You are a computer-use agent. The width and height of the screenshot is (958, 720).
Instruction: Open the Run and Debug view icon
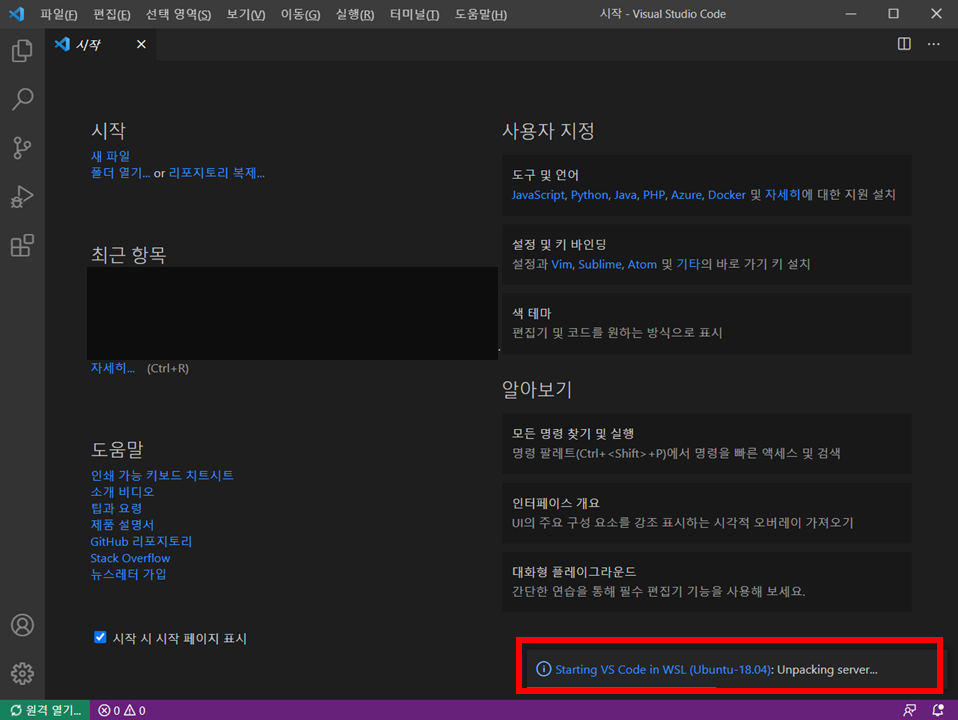22,197
